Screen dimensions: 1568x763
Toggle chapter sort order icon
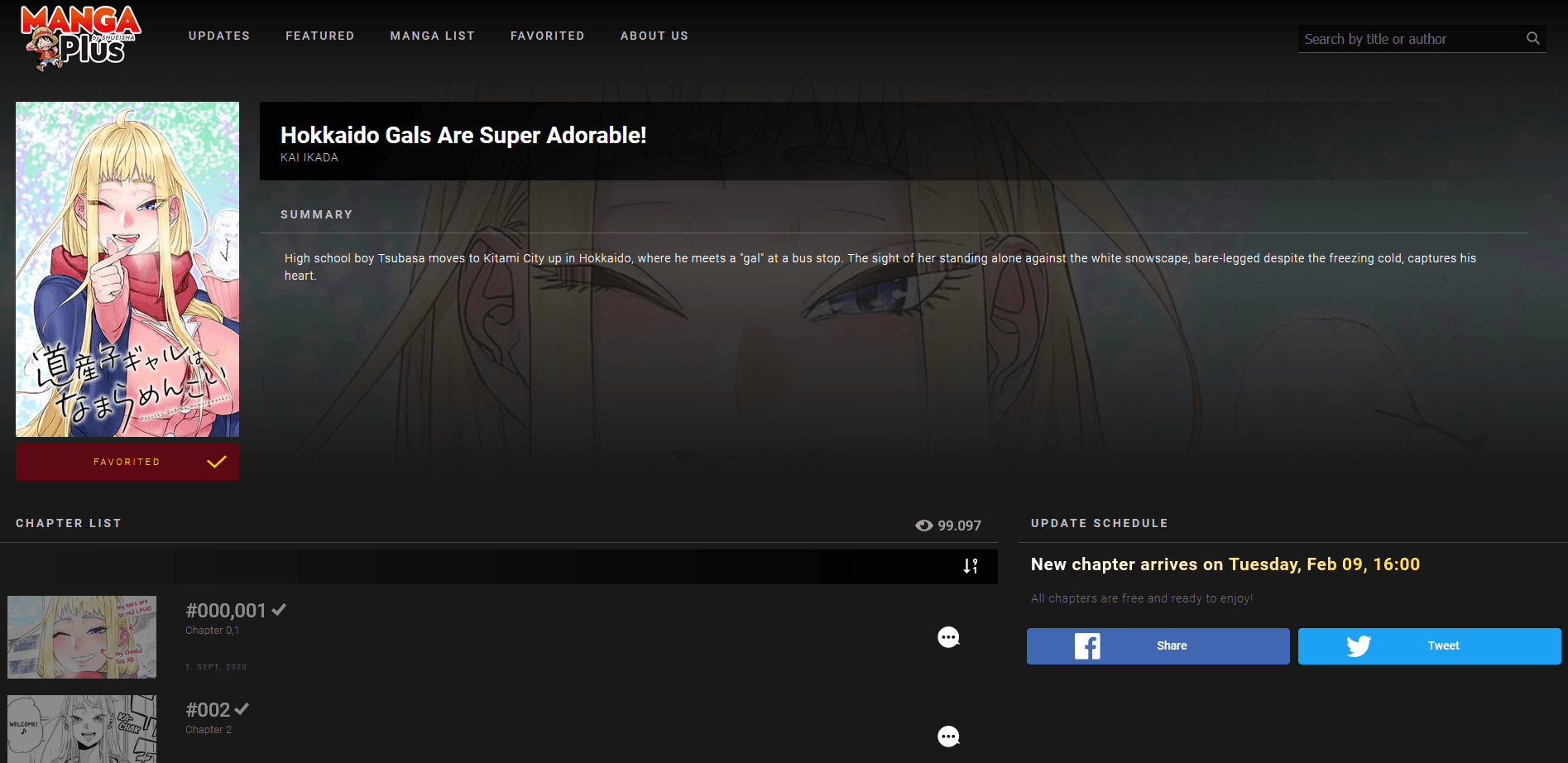(x=971, y=566)
